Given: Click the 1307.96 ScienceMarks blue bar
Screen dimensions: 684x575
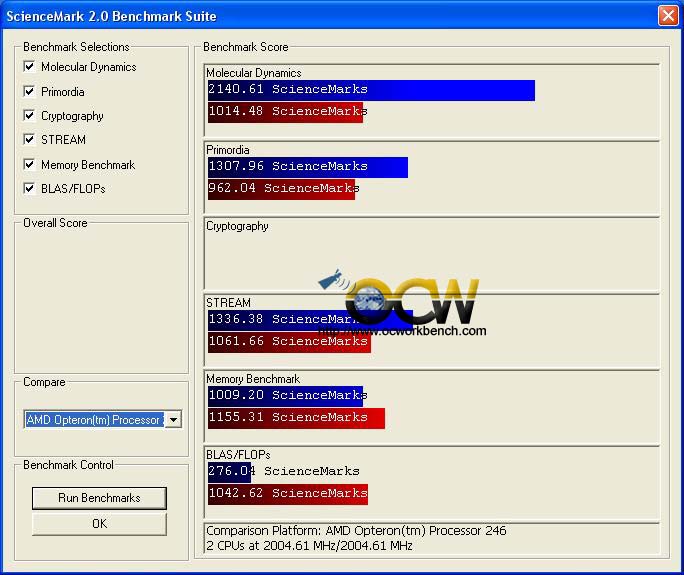Looking at the screenshot, I should [x=308, y=167].
